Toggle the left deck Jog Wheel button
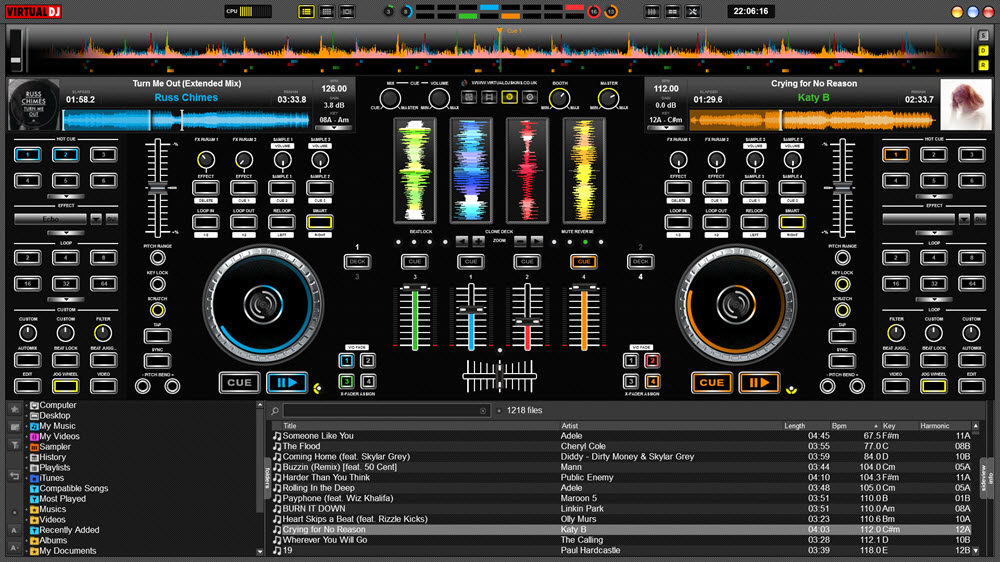This screenshot has height=562, width=1000. [x=66, y=386]
